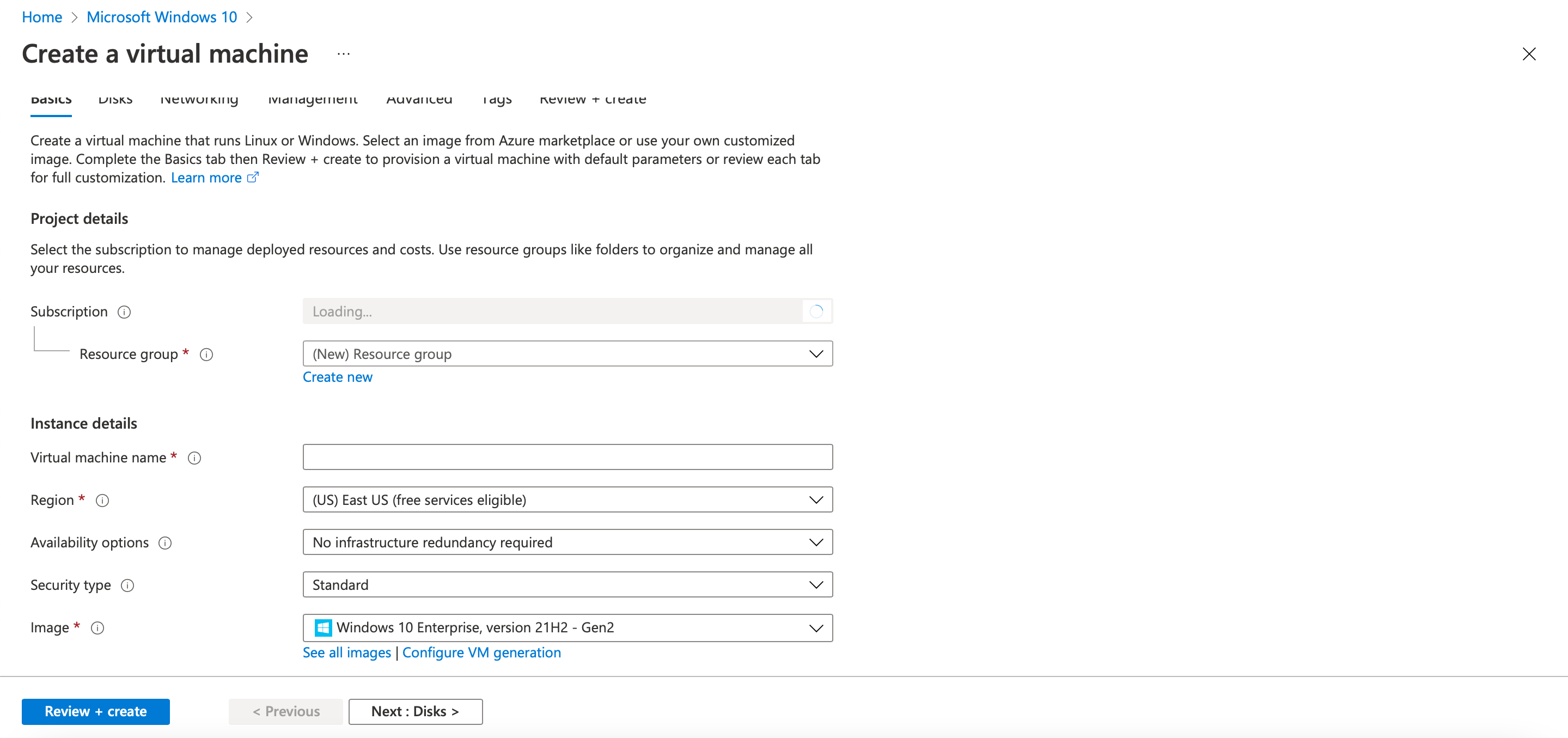View the Region info tooltip

coord(102,501)
